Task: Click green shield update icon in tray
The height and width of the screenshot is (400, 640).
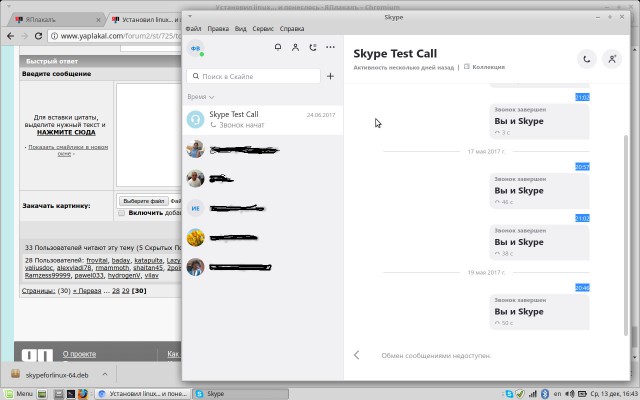Action: click(x=520, y=394)
